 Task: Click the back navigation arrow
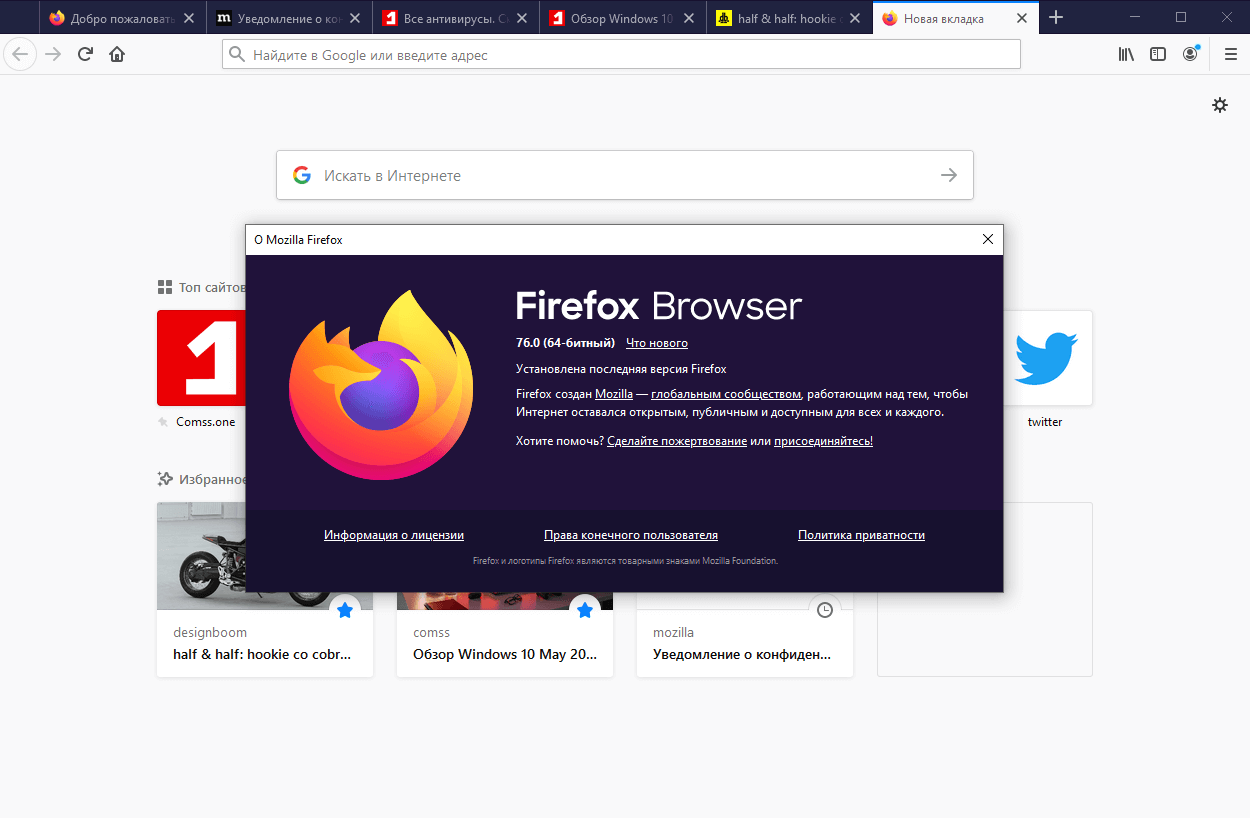[x=20, y=54]
